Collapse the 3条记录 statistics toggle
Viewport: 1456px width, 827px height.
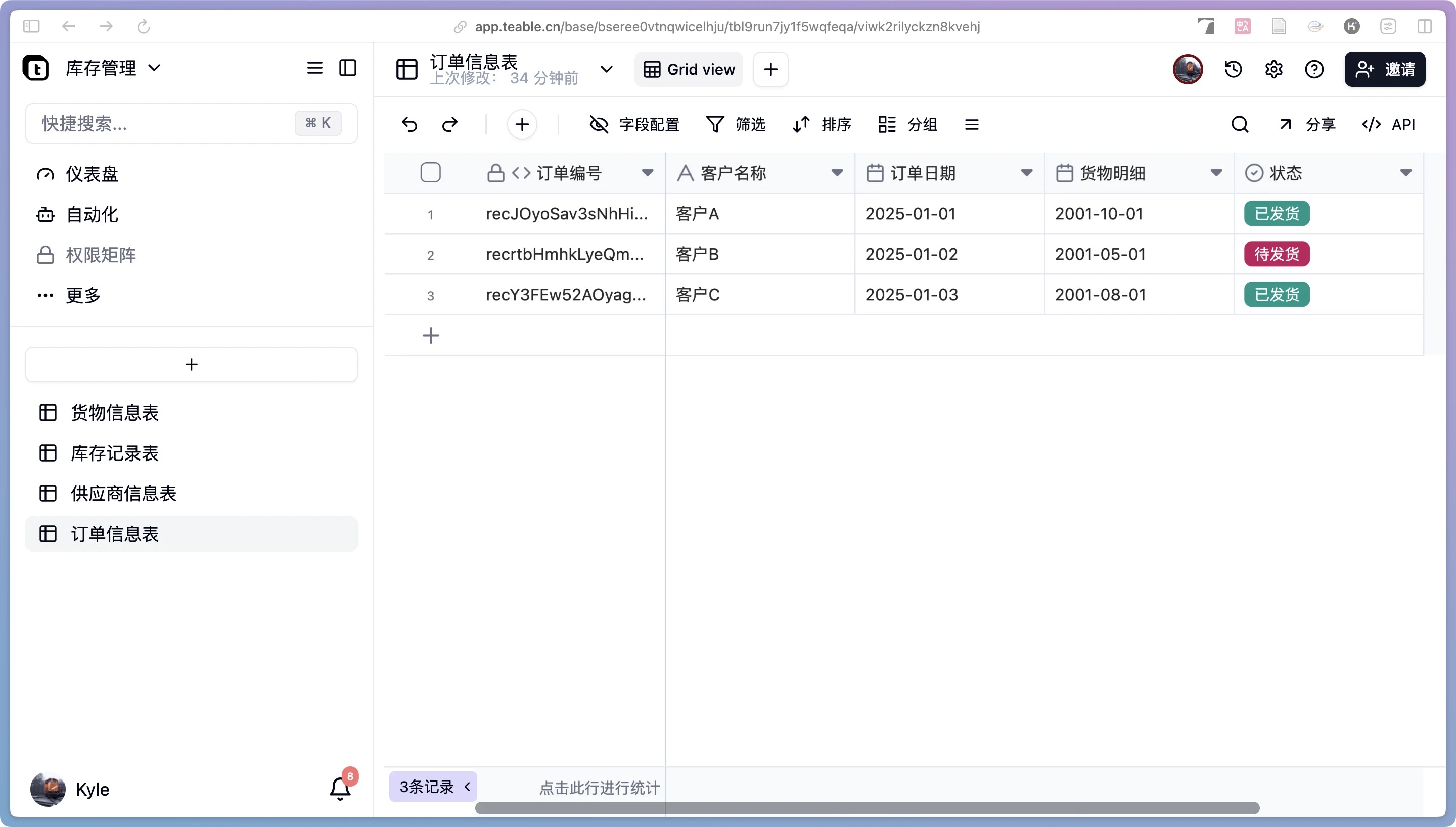pos(433,787)
